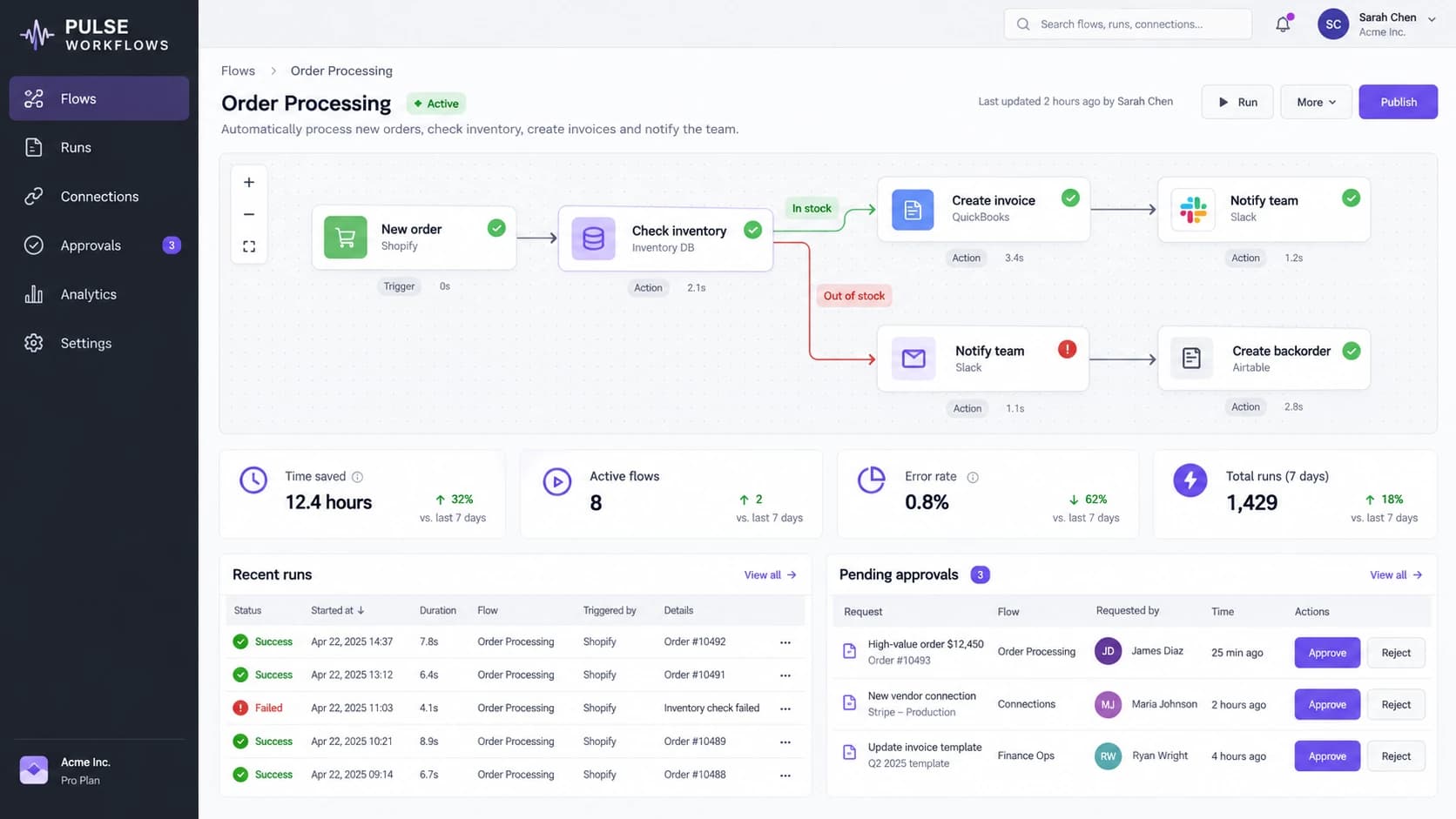1456x819 pixels.
Task: Click the Publish button
Action: tap(1398, 102)
